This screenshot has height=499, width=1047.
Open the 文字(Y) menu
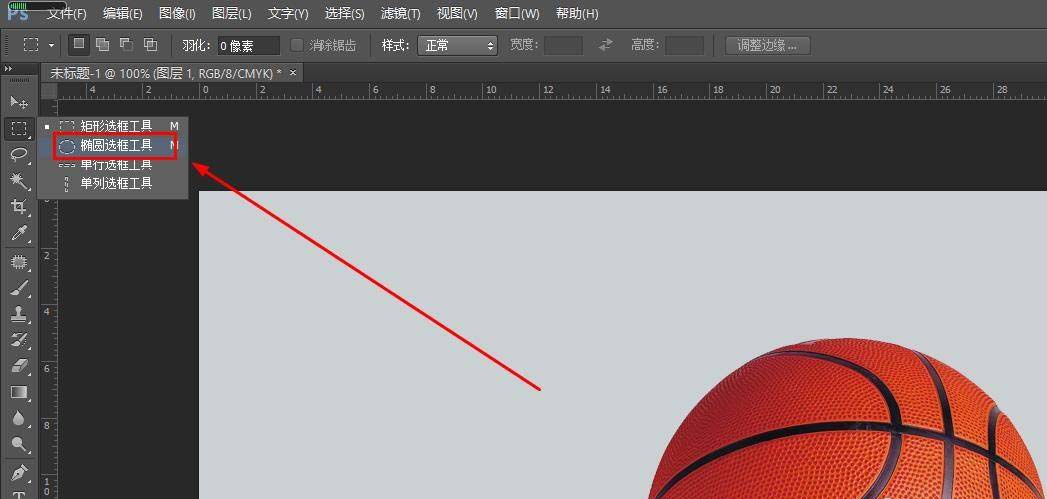288,13
